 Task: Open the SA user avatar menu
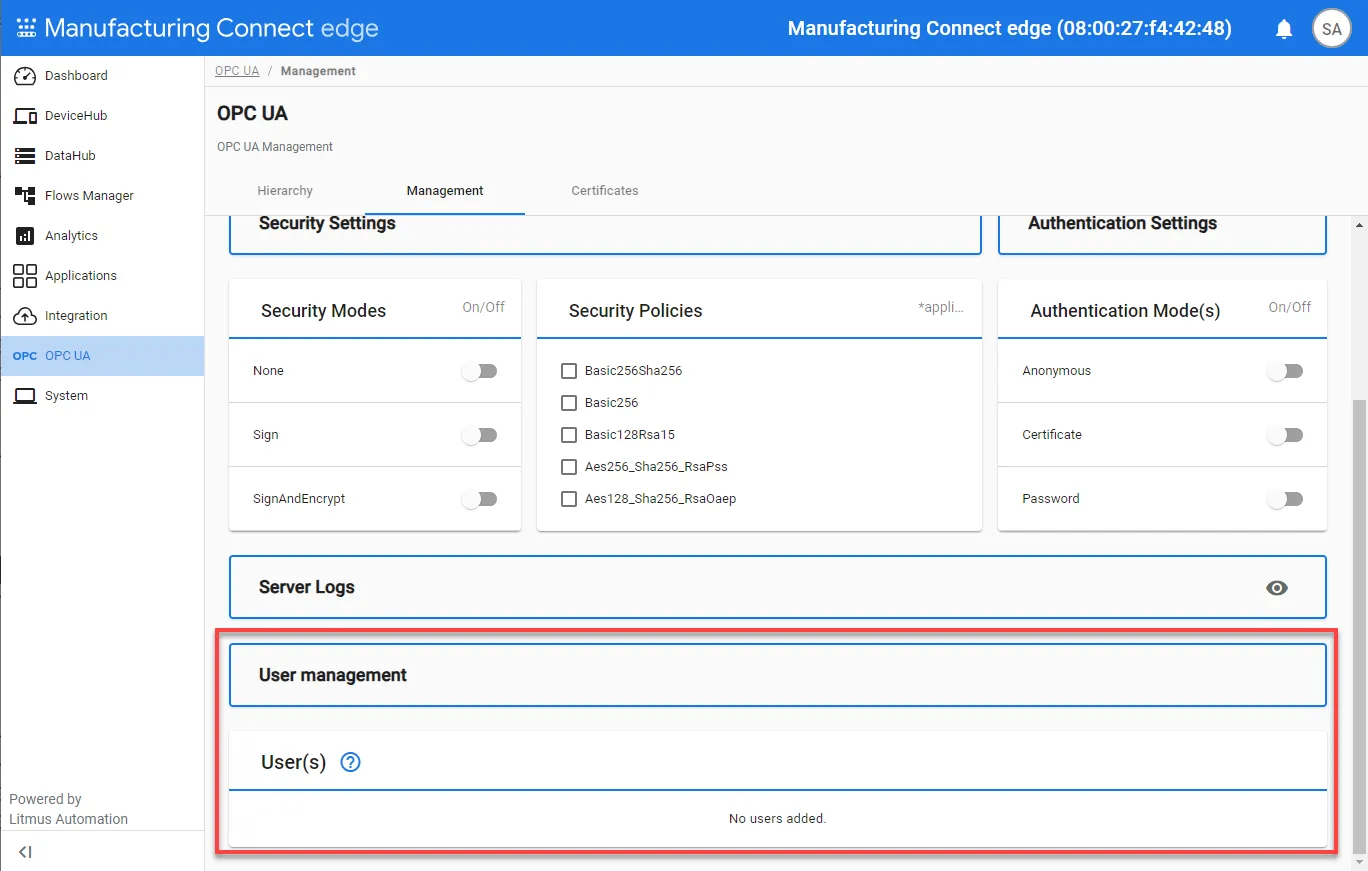point(1331,29)
